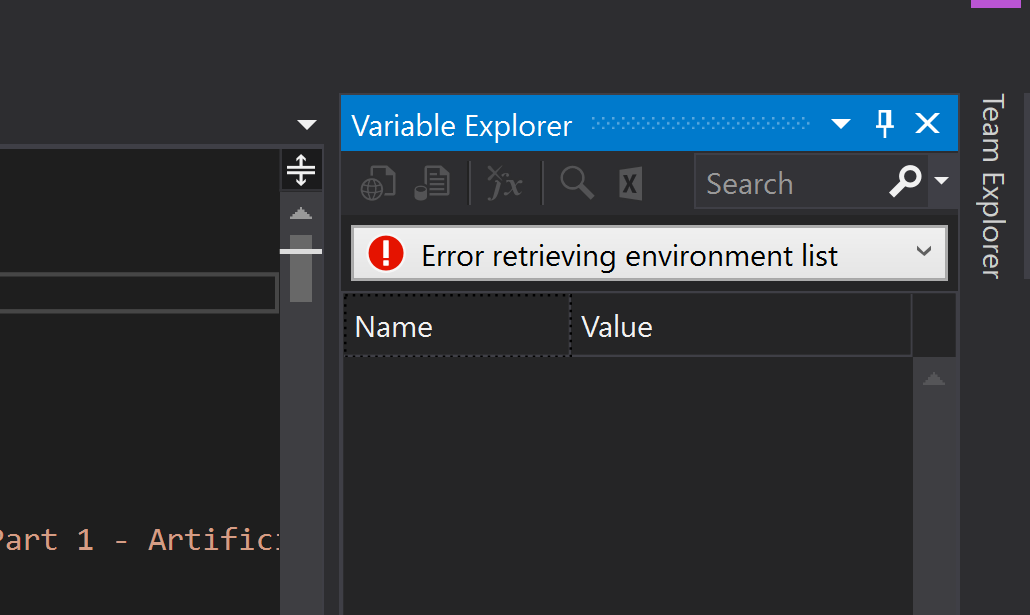Image resolution: width=1030 pixels, height=615 pixels.
Task: Click the gray magnifier icon beside fx
Action: click(x=577, y=183)
